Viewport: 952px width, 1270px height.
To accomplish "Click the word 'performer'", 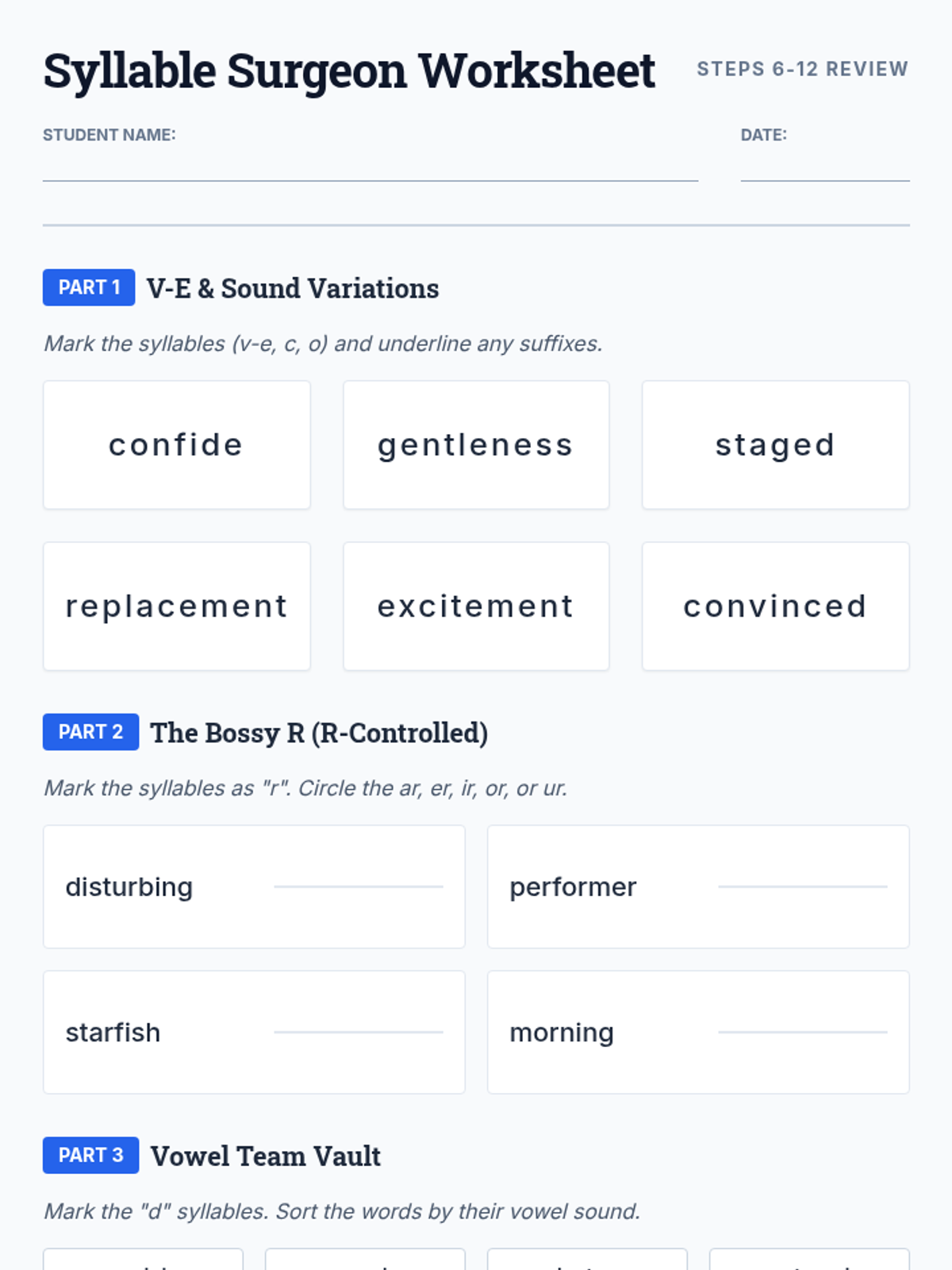I will coord(573,887).
